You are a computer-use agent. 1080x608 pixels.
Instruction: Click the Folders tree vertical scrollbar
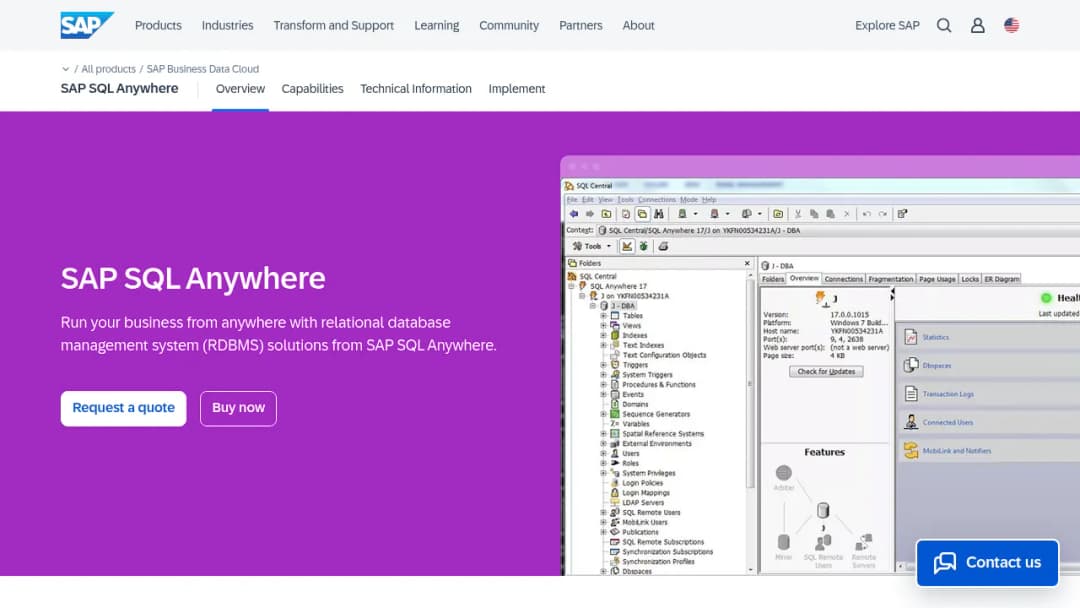pyautogui.click(x=750, y=421)
